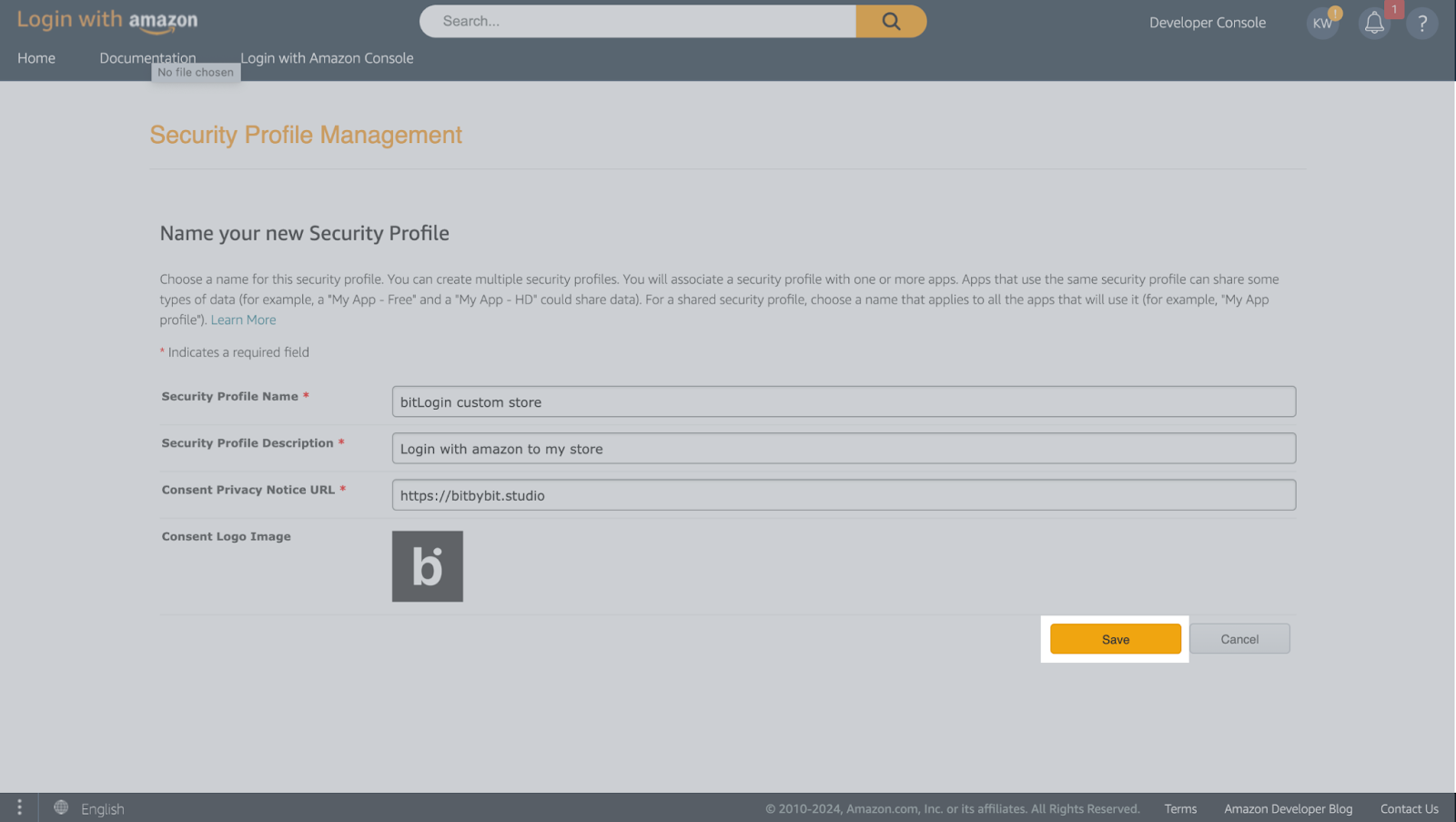The width and height of the screenshot is (1456, 822).
Task: Open the KW user avatar menu
Action: click(1322, 23)
